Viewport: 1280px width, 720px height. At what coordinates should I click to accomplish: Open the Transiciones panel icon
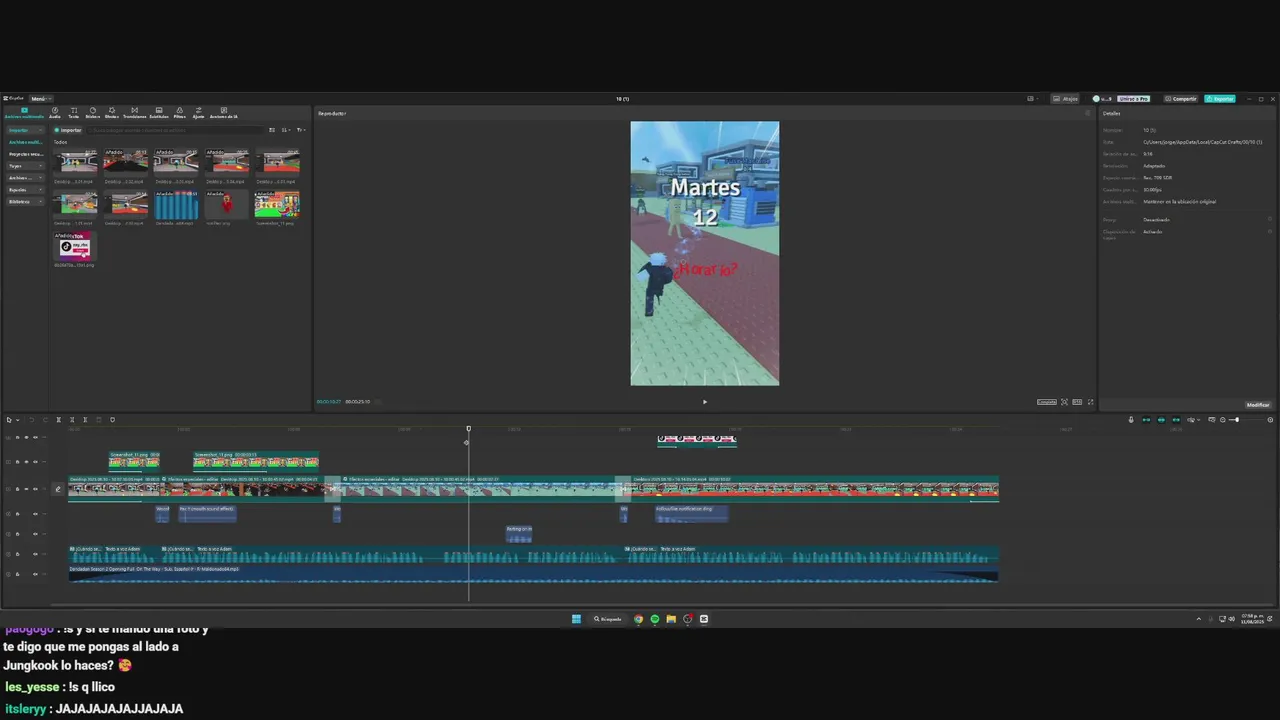point(134,112)
